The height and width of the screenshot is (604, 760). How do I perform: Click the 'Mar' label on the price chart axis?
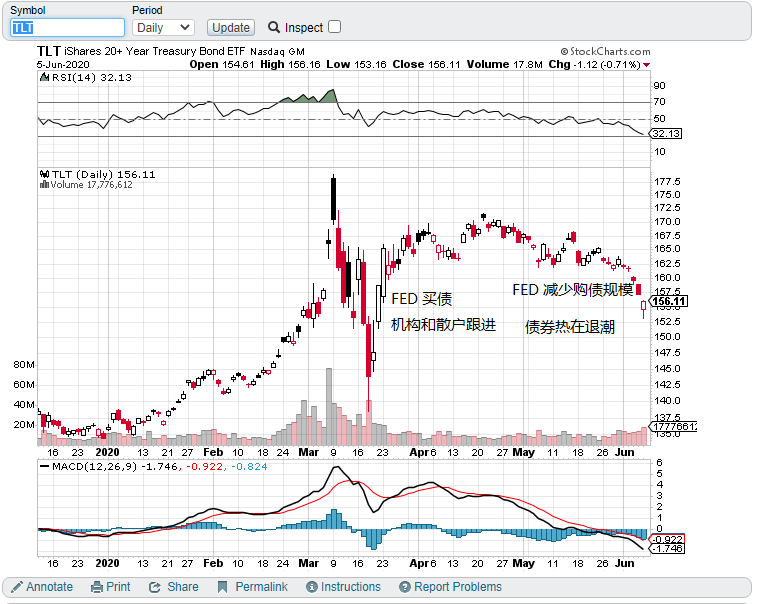(309, 452)
